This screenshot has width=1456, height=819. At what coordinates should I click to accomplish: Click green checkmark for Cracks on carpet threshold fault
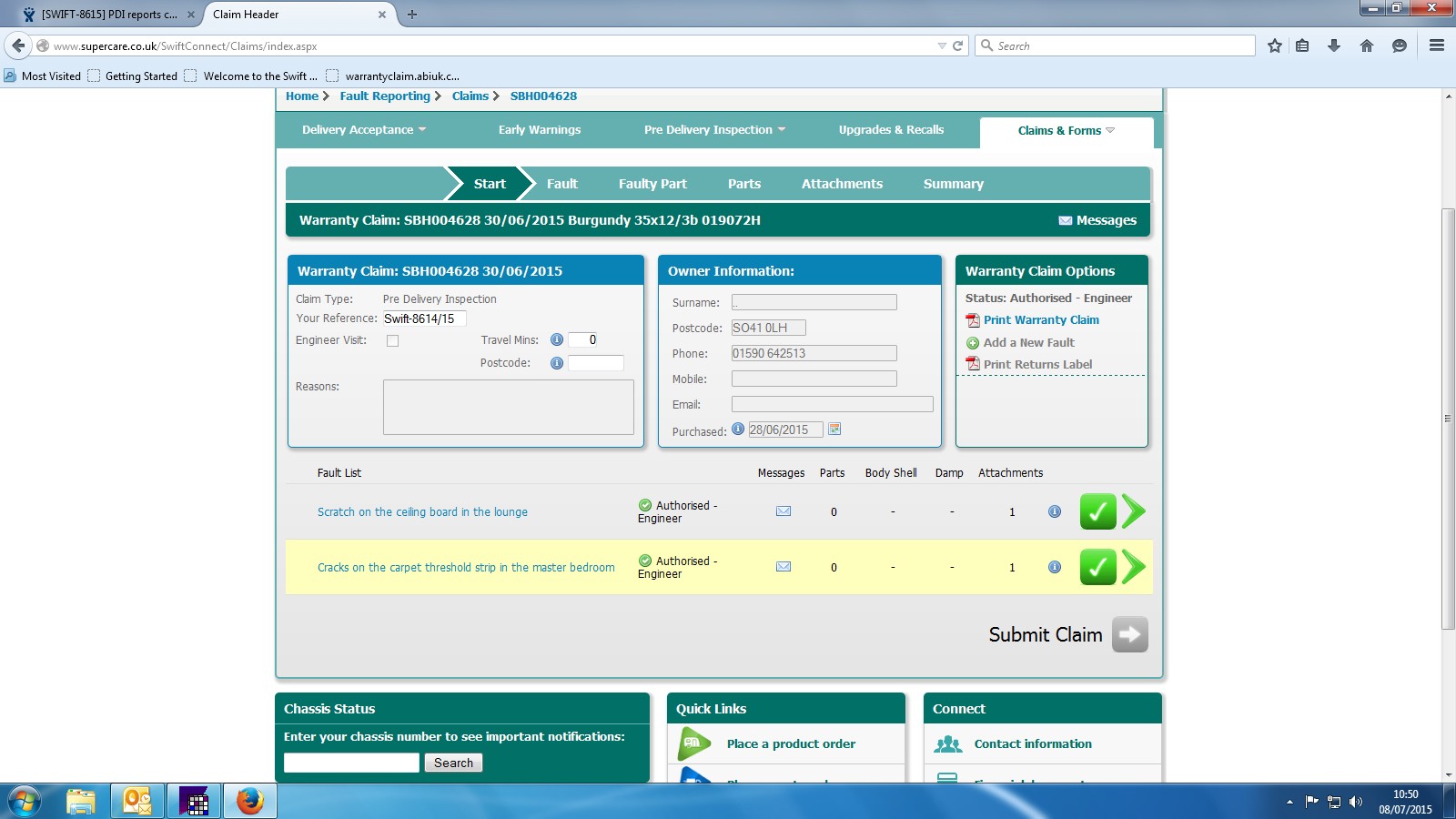point(1098,567)
